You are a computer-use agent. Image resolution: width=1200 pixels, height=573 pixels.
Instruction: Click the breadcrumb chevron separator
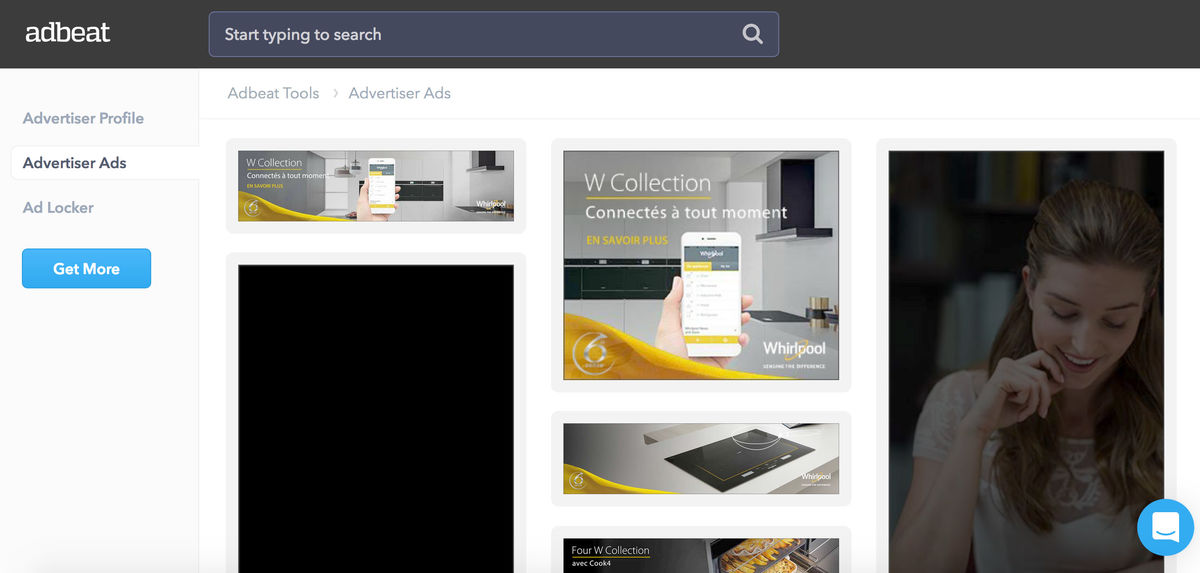335,93
